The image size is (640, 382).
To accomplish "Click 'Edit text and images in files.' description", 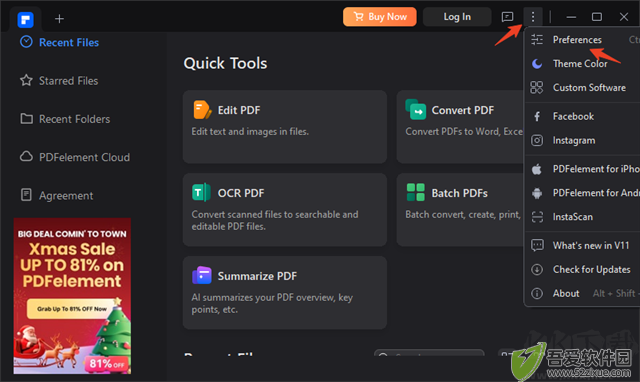I will [250, 132].
